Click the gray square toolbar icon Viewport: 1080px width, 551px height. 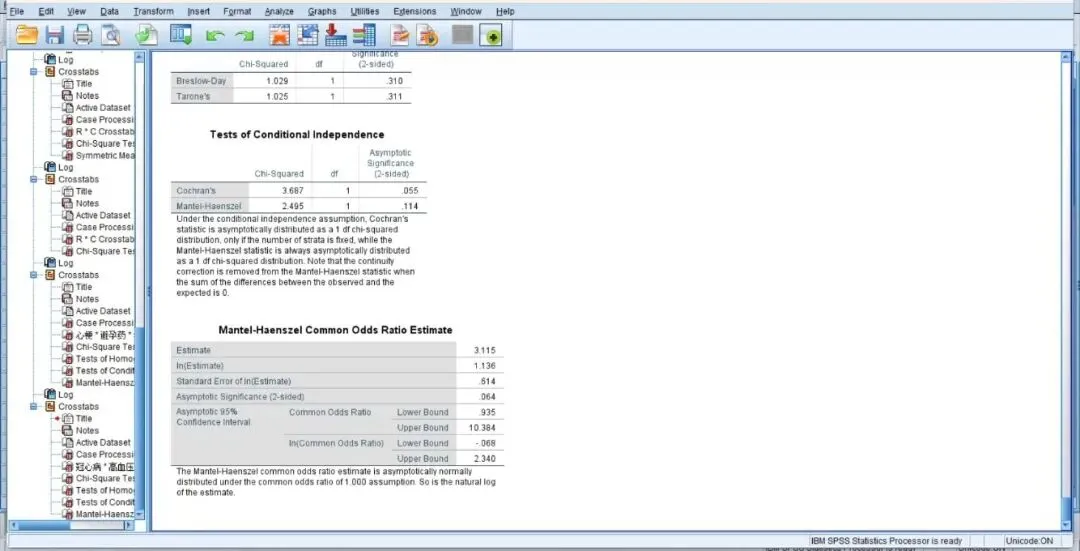[463, 35]
